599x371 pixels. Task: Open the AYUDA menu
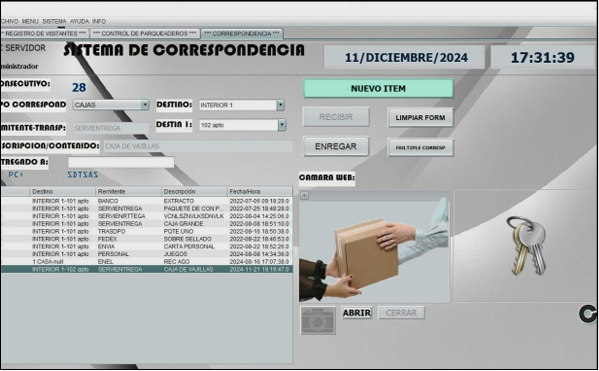point(79,21)
